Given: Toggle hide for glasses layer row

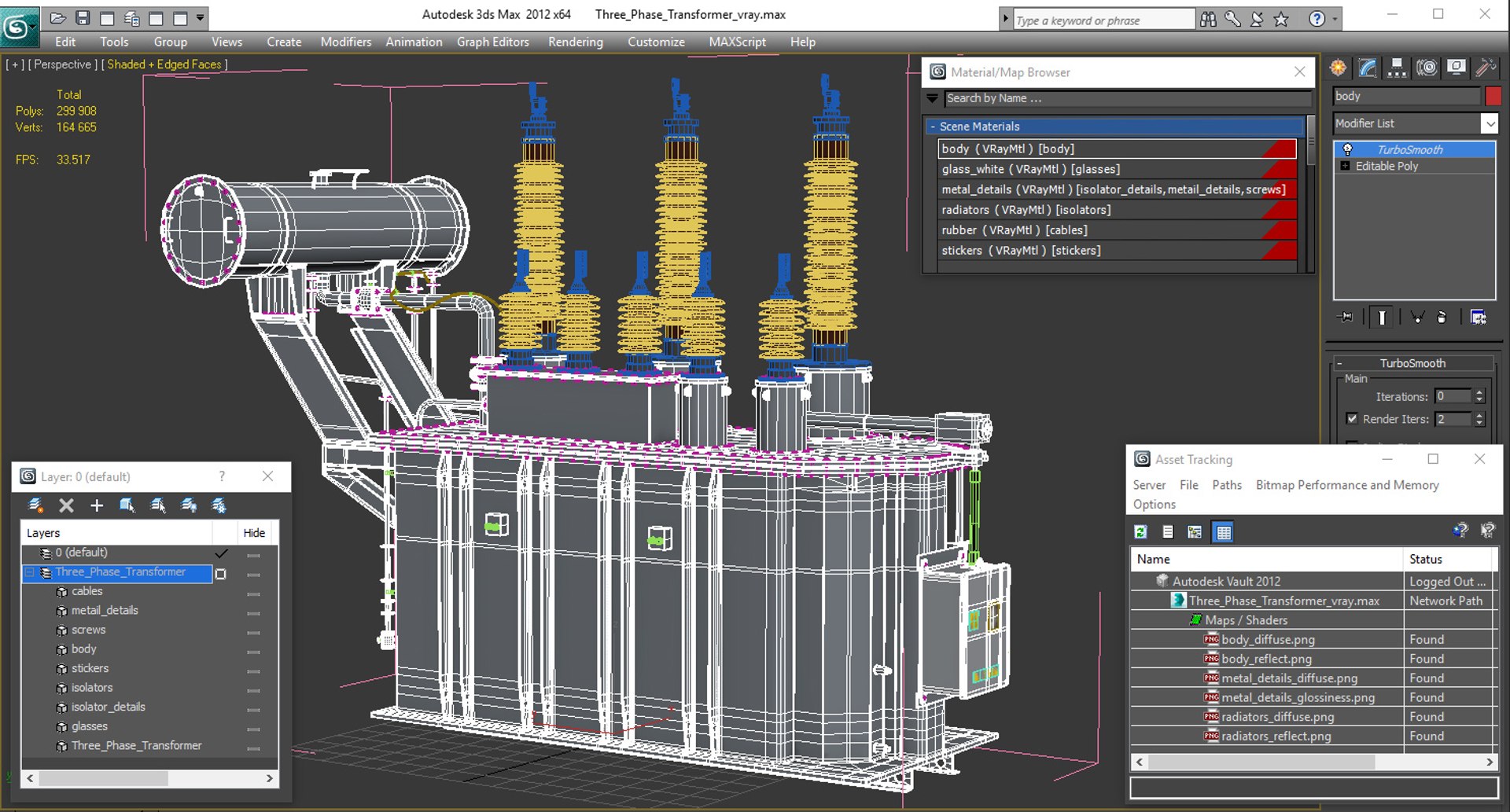Looking at the screenshot, I should tap(253, 729).
